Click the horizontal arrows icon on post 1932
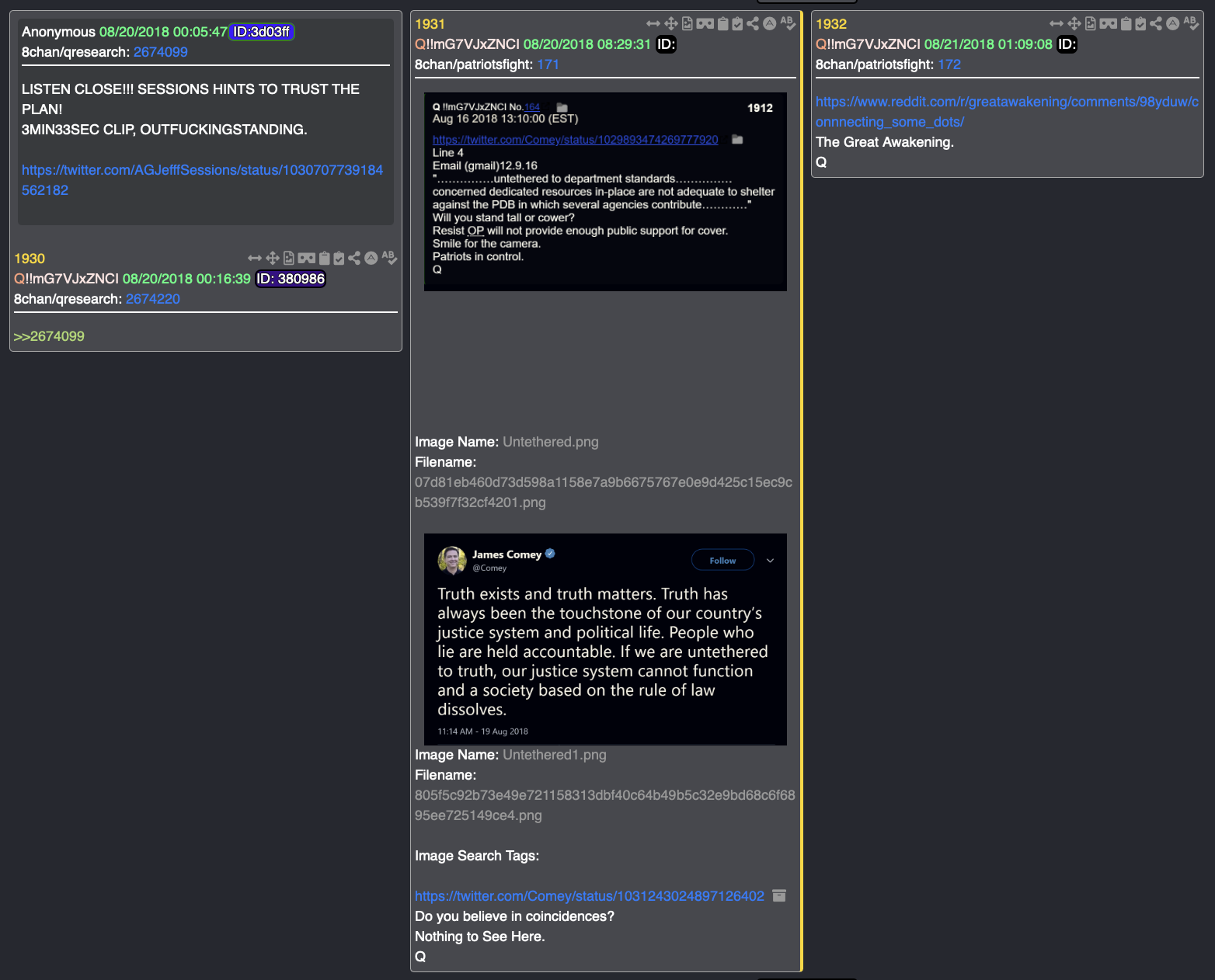Image resolution: width=1215 pixels, height=980 pixels. (x=1057, y=24)
